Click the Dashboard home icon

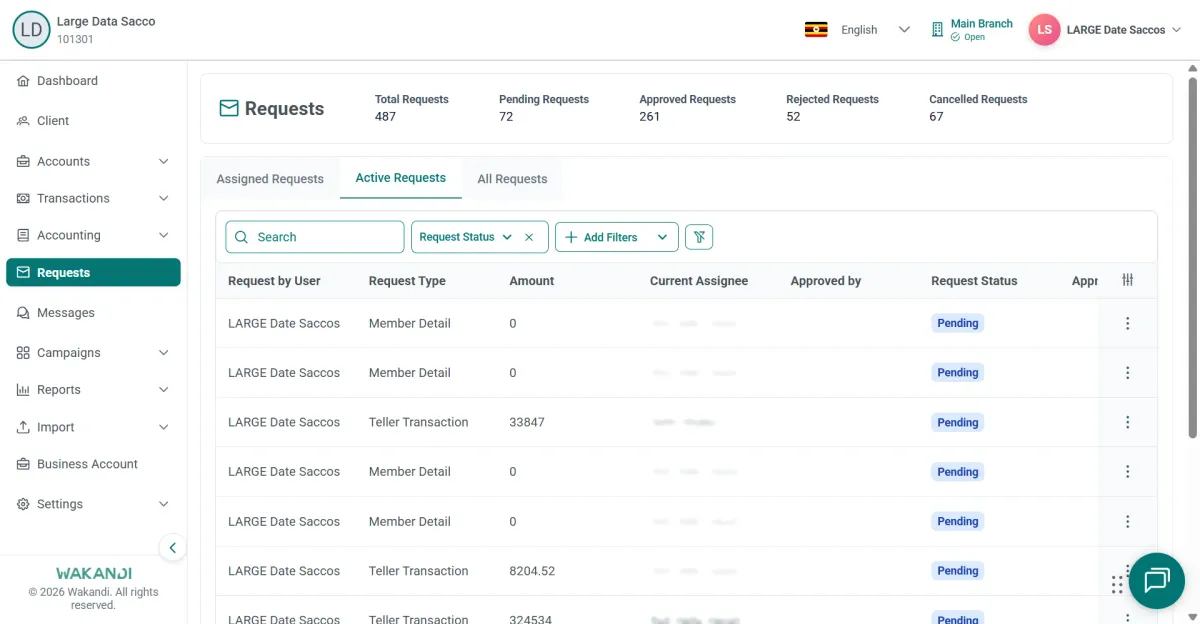(x=23, y=81)
